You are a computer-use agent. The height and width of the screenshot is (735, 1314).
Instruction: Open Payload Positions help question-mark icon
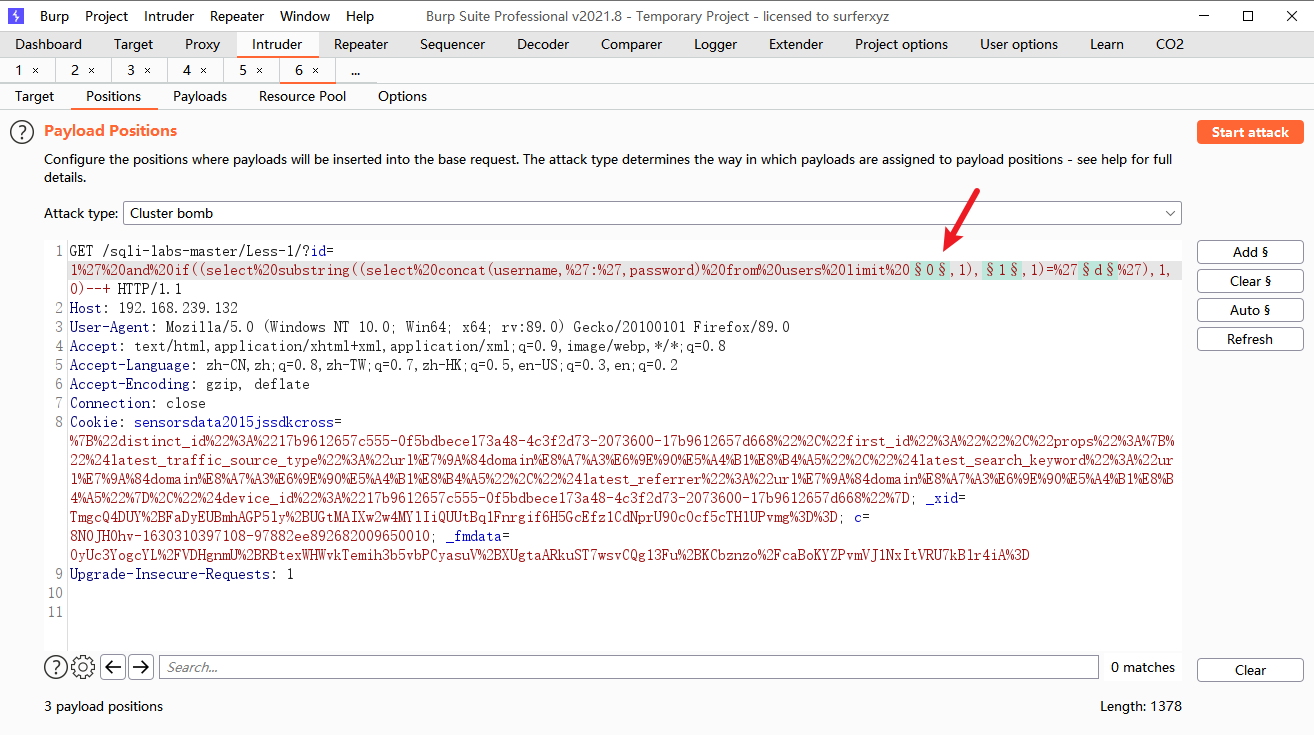(22, 132)
